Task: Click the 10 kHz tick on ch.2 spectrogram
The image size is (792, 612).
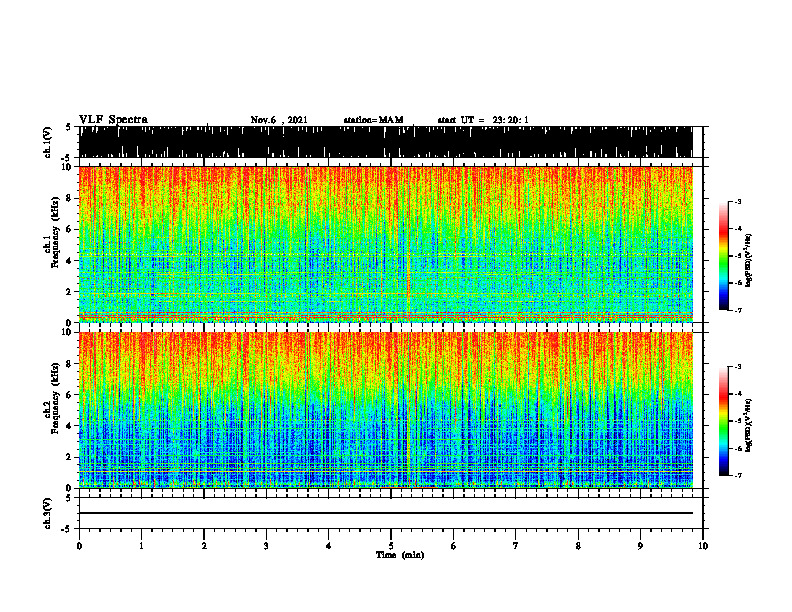Action: click(67, 332)
